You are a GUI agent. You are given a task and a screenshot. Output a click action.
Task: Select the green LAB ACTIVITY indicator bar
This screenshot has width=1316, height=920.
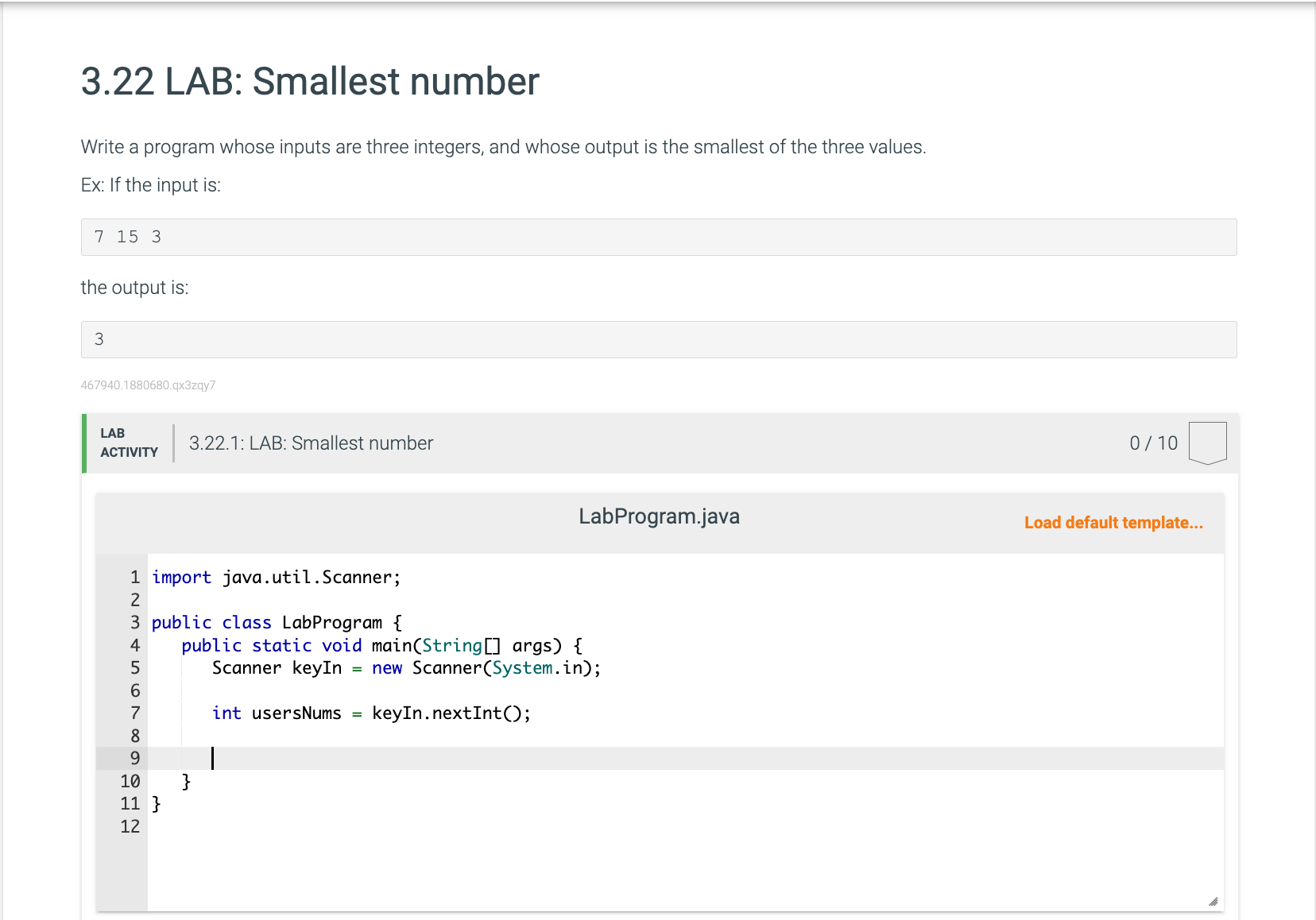83,443
